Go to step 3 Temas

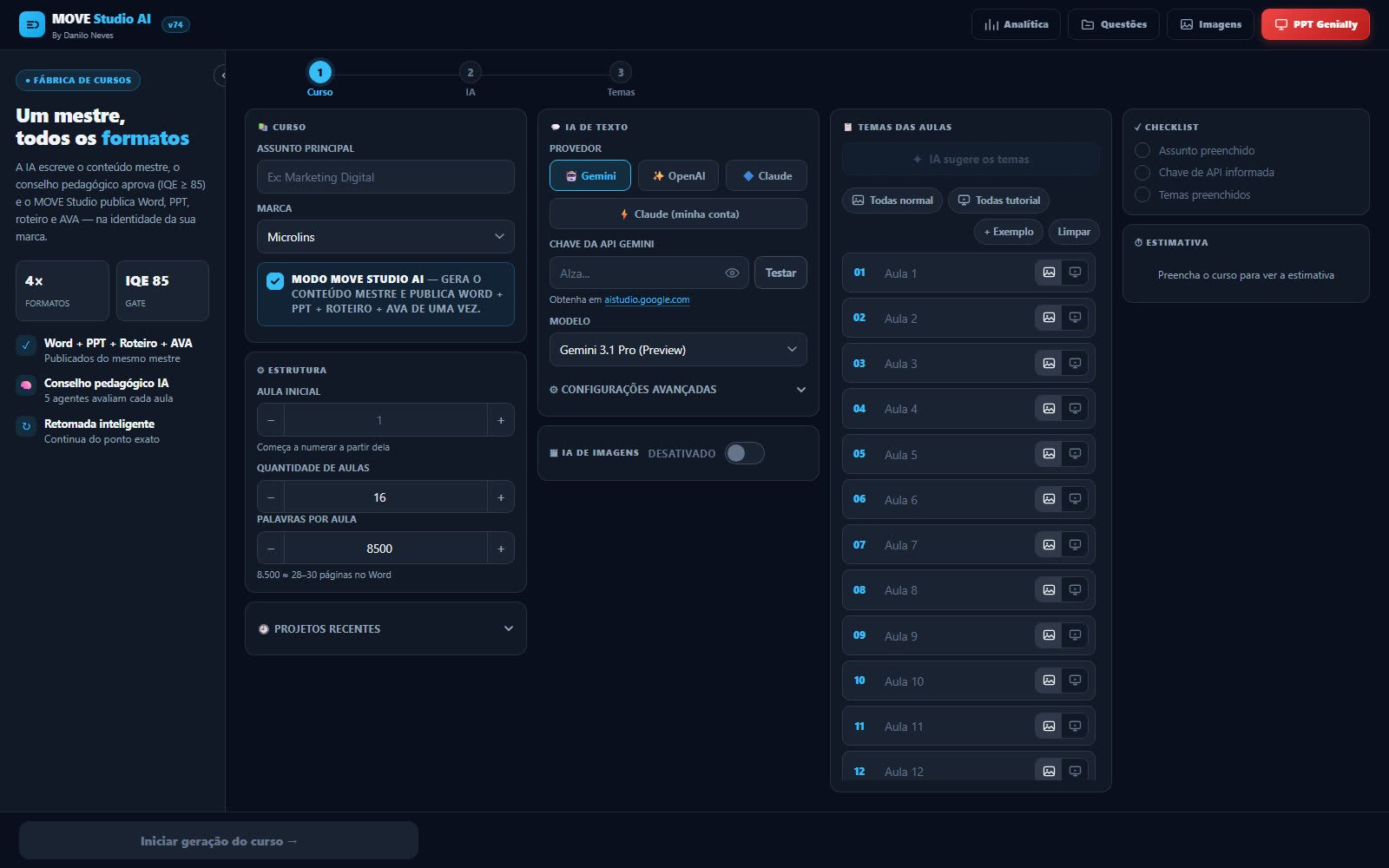[621, 78]
